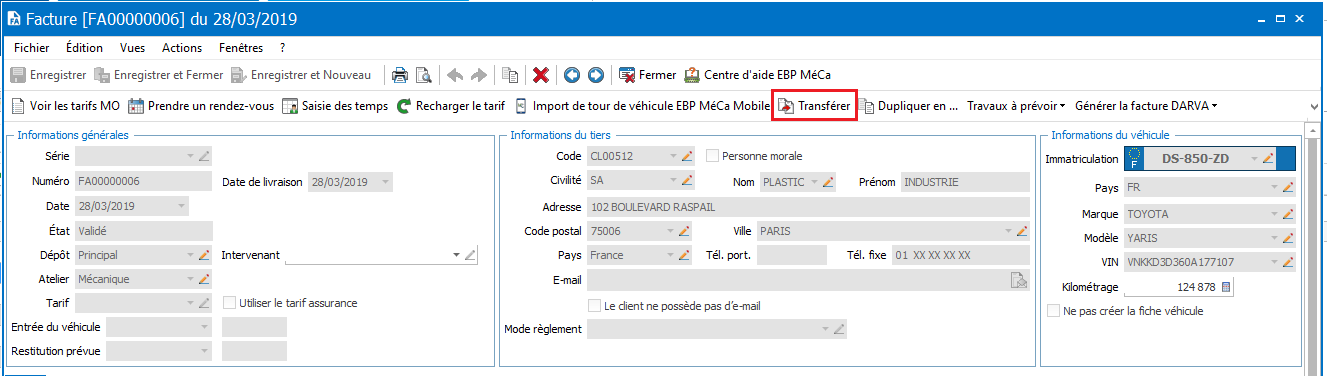This screenshot has height=376, width=1327.
Task: Open the Mode règlement dropdown arrow
Action: point(825,328)
